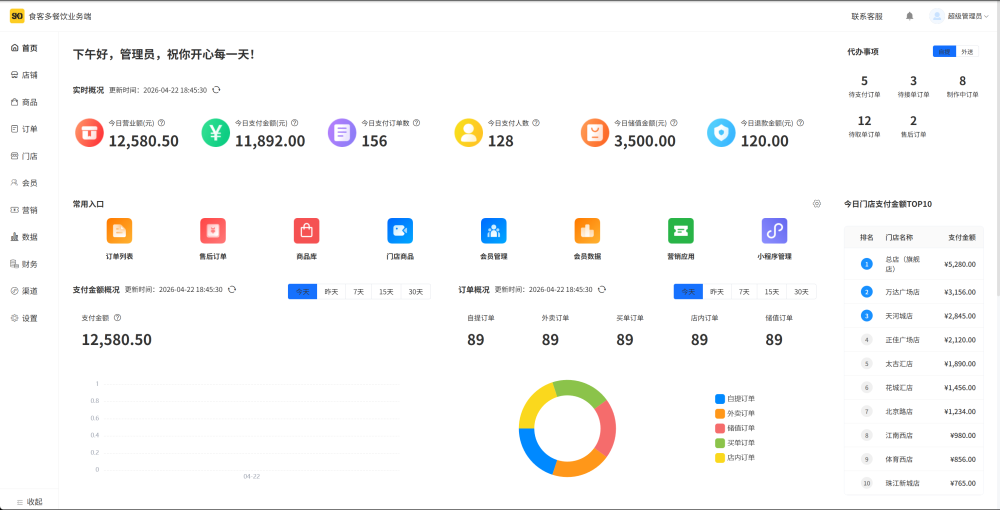Viewport: 1000px width, 510px height.
Task: Go to 首页 in sidebar
Action: 24,48
